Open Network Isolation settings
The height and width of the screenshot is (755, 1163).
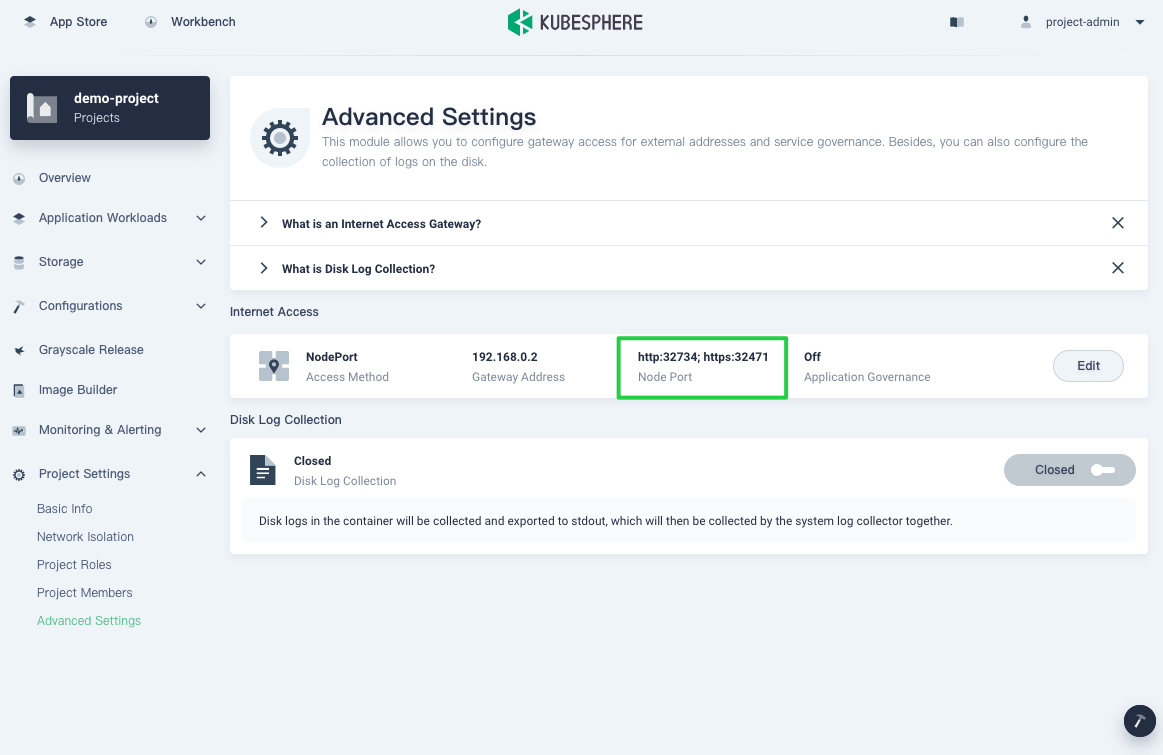(85, 537)
